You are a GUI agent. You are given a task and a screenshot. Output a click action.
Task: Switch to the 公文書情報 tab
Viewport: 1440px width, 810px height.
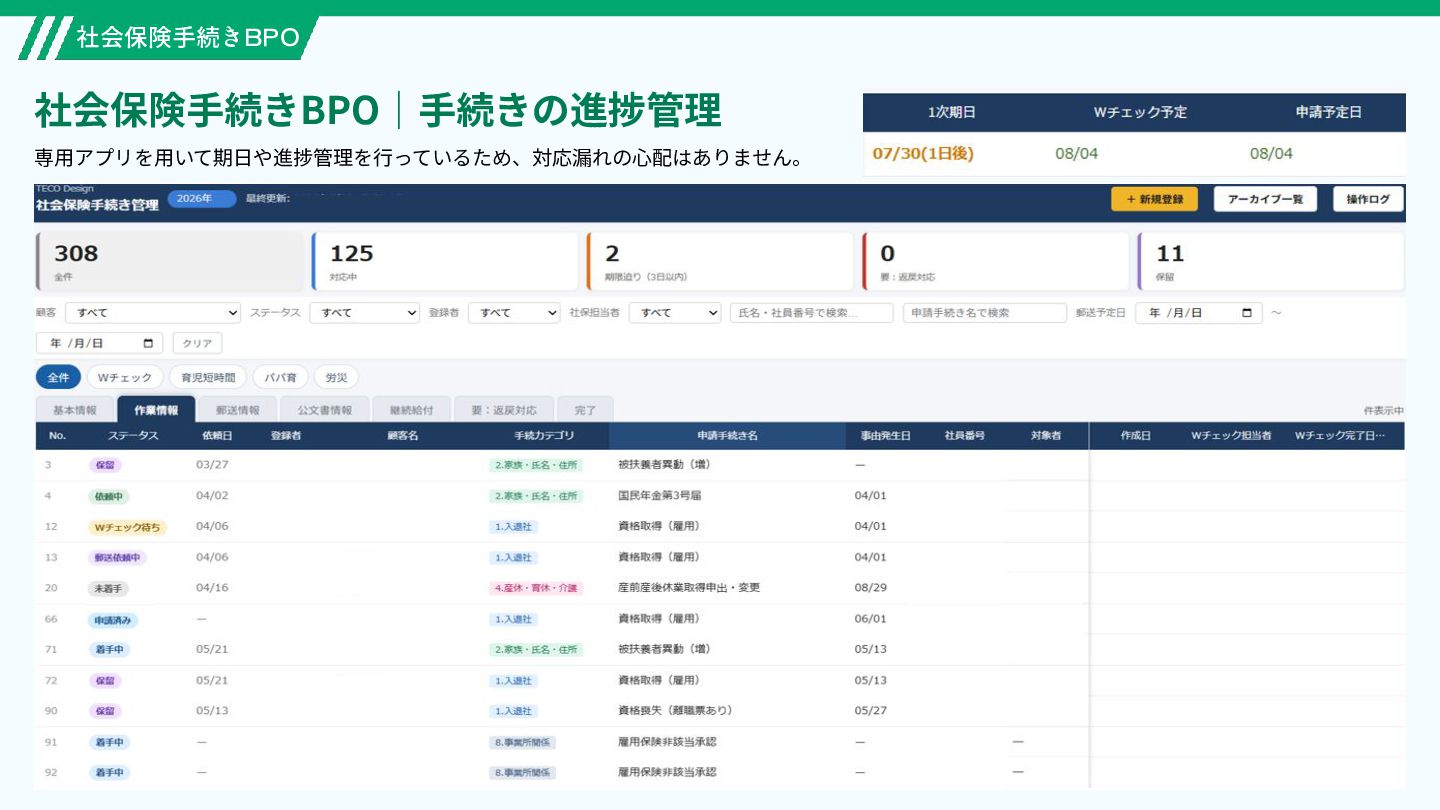325,410
